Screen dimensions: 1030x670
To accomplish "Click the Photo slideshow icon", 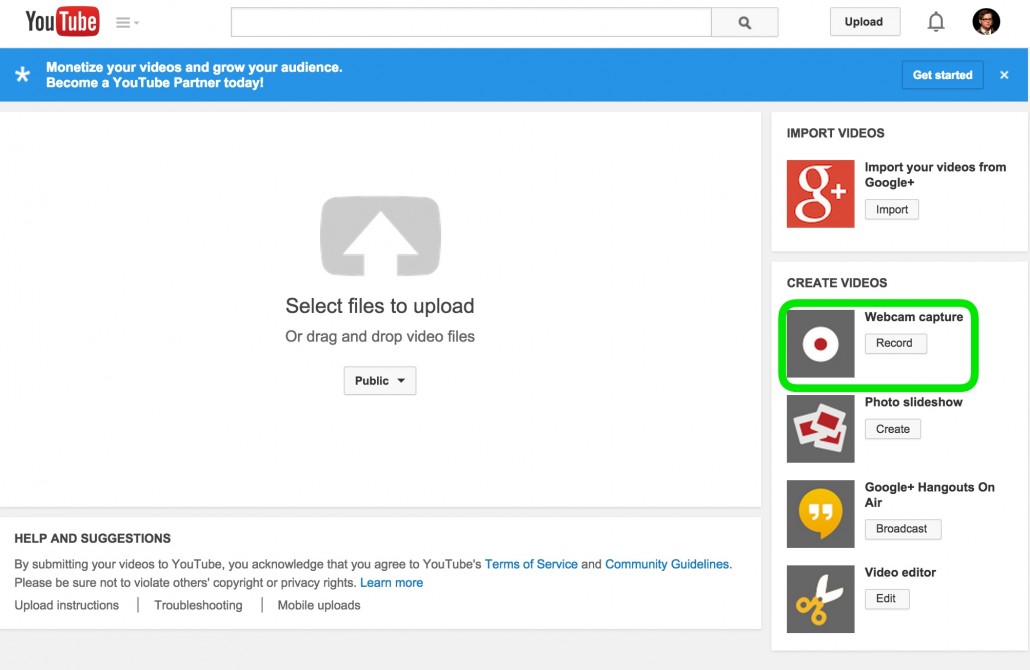I will pyautogui.click(x=820, y=429).
